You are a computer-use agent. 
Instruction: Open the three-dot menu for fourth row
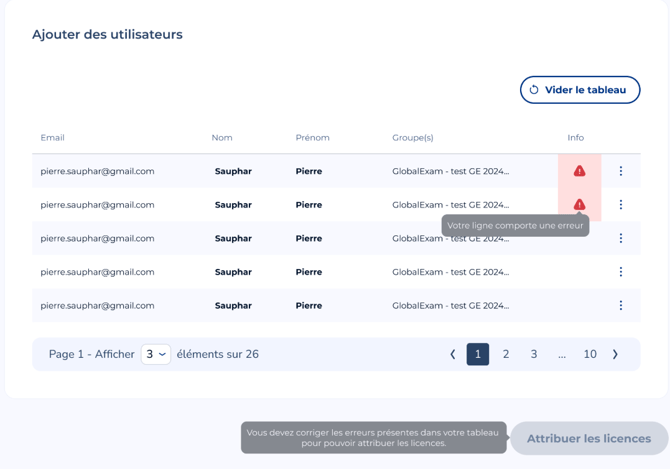tap(620, 272)
